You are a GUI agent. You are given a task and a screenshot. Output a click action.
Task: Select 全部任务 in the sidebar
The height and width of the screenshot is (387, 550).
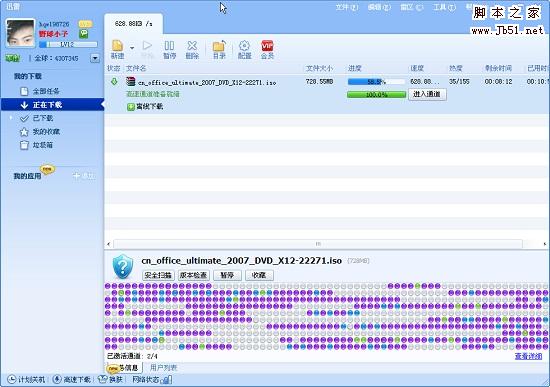coord(46,91)
